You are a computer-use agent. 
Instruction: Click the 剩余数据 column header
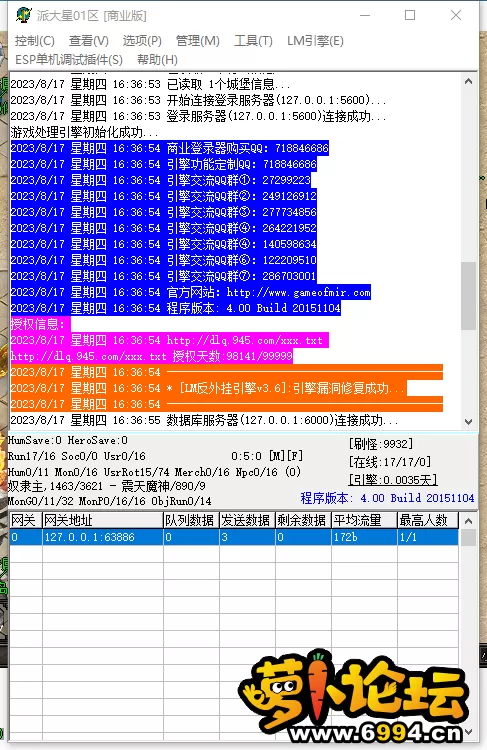303,520
